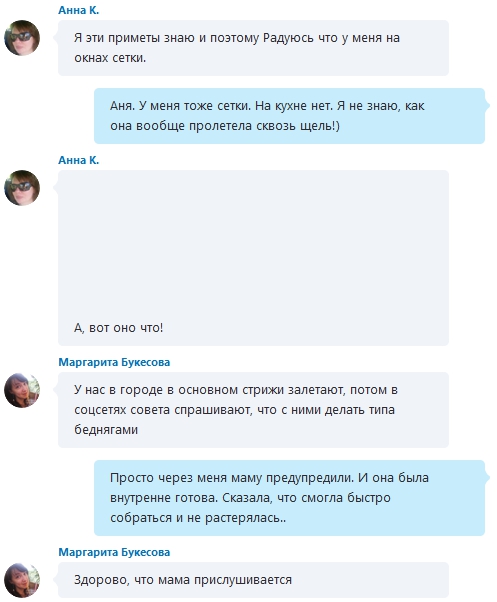
Task: Open bottom Маргарита Букесова name link
Action: tap(114, 552)
